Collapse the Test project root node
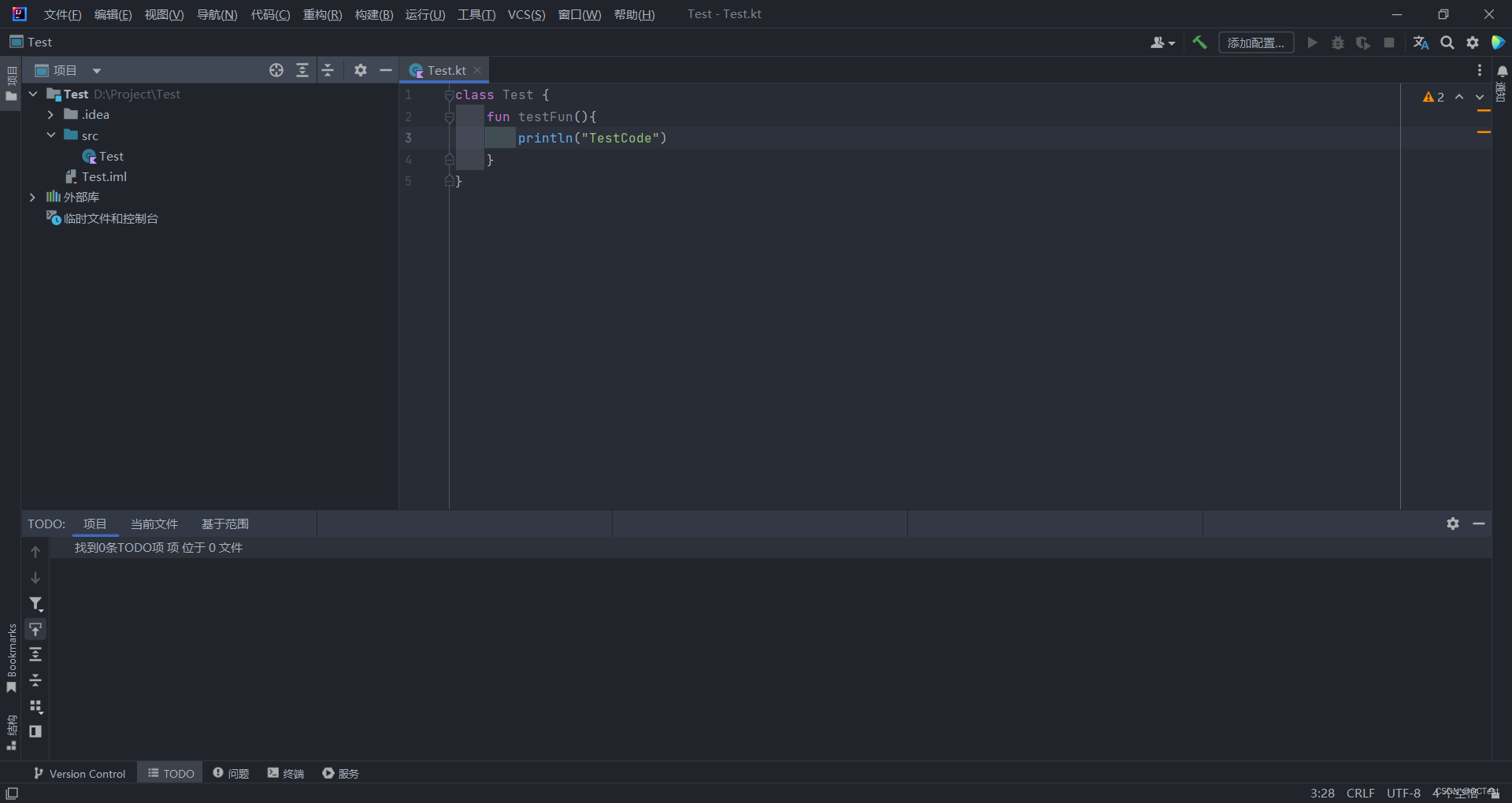 [33, 94]
